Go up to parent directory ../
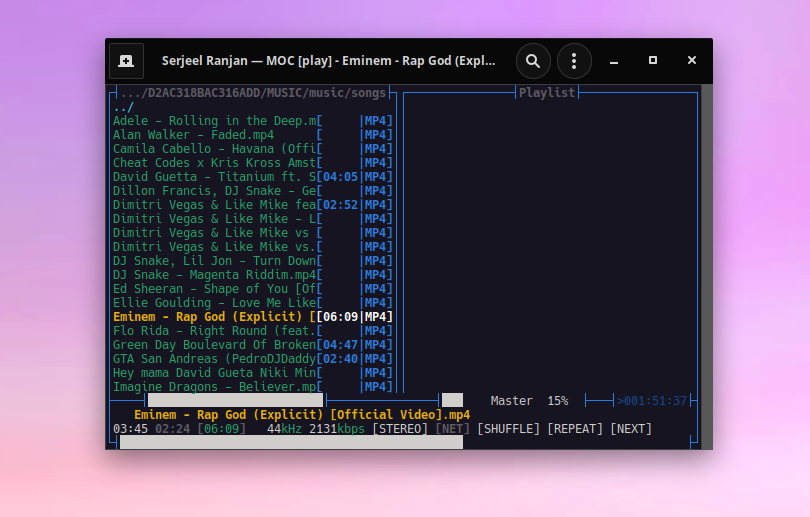The image size is (810, 517). [x=123, y=107]
